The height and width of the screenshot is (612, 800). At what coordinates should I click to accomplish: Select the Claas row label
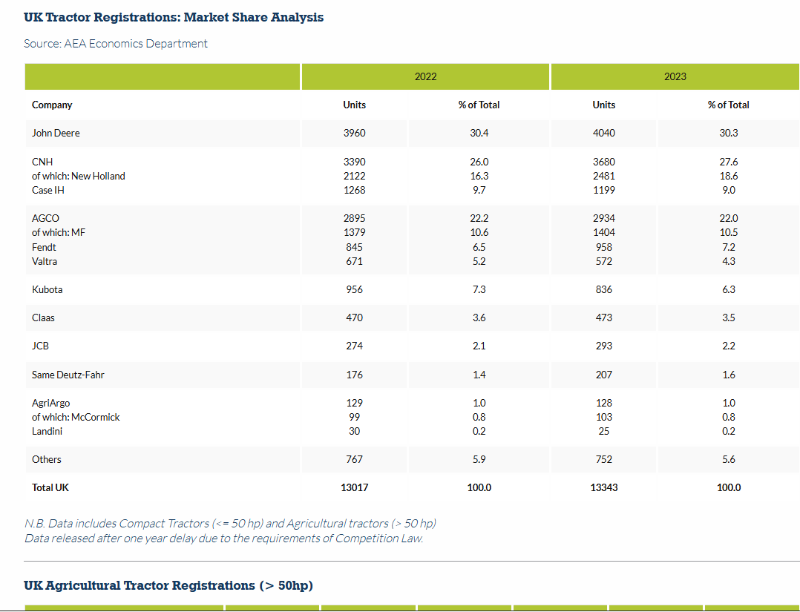click(x=43, y=318)
